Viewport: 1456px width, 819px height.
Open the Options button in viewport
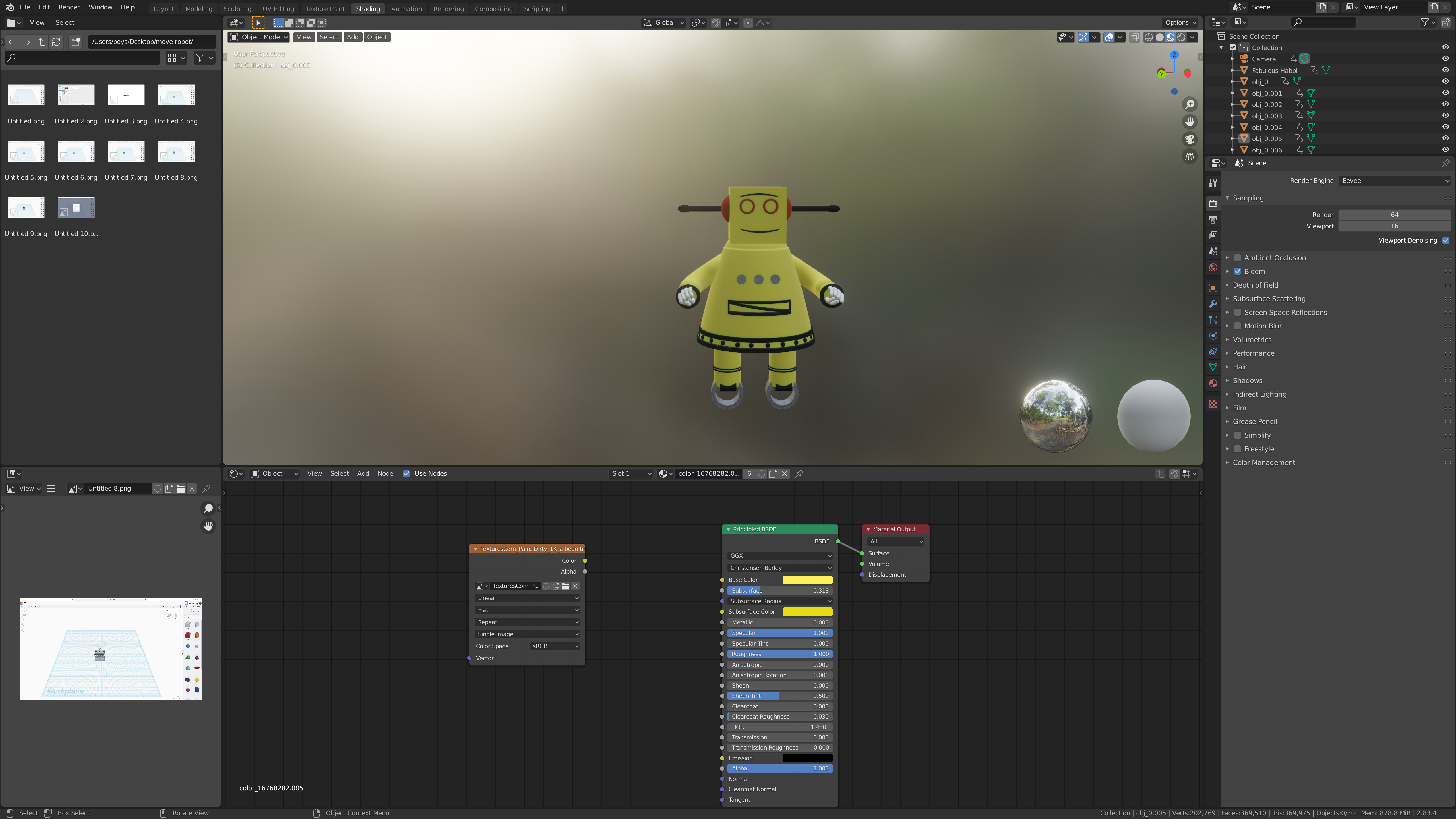[x=1180, y=23]
